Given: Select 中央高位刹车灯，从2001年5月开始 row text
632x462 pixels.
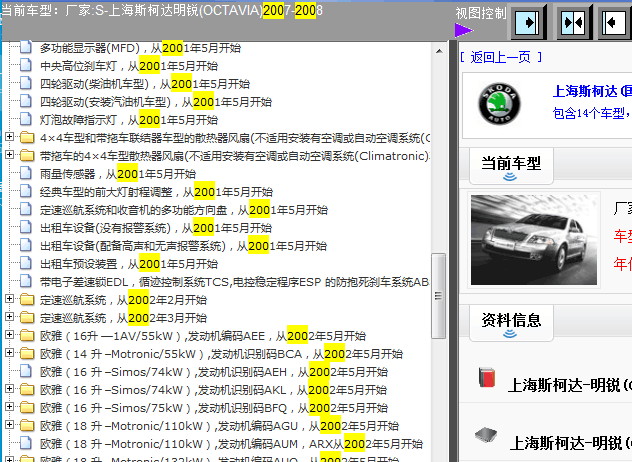Looking at the screenshot, I should click(x=129, y=65).
